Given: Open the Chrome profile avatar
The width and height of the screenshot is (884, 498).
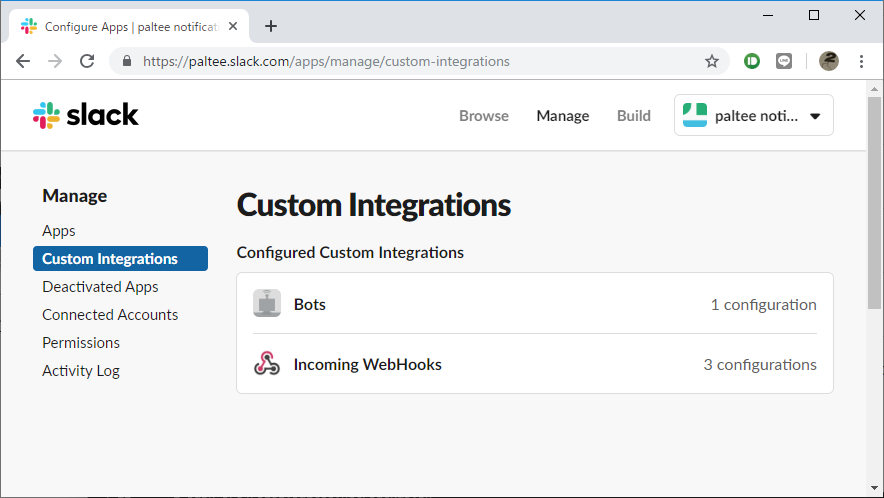Looking at the screenshot, I should coord(828,61).
